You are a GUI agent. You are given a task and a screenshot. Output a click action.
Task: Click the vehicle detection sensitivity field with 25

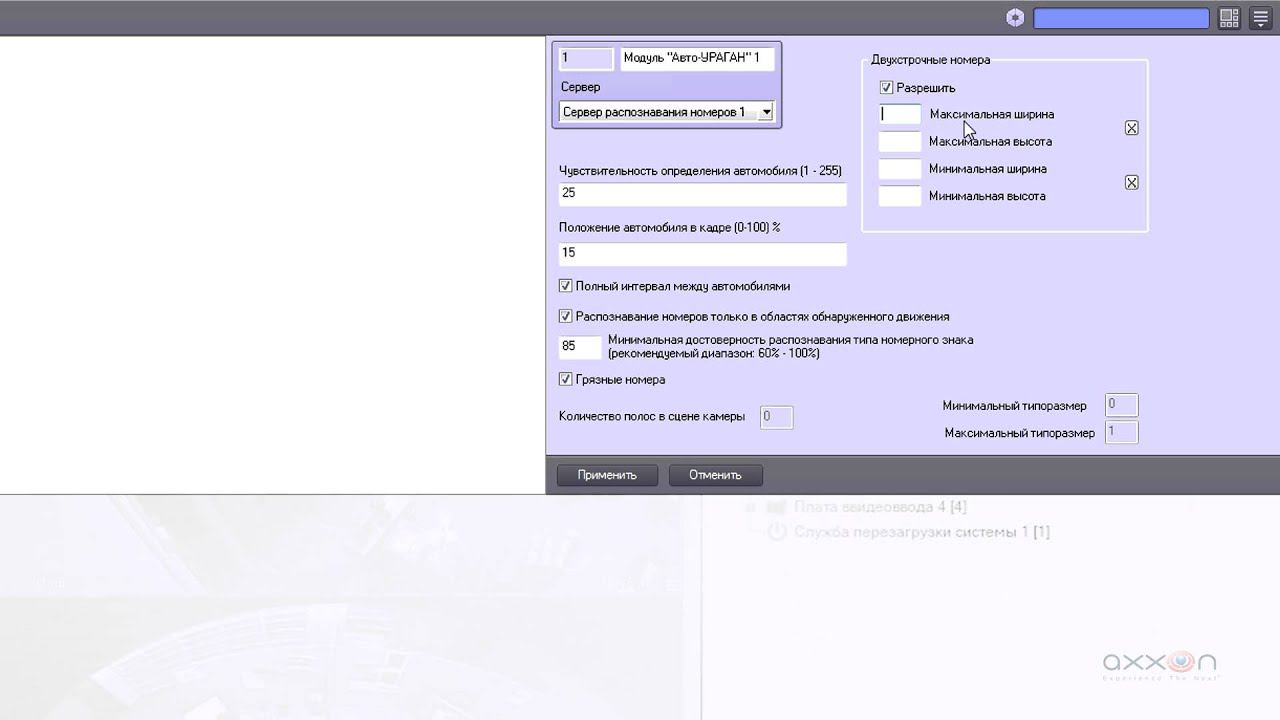(x=703, y=193)
